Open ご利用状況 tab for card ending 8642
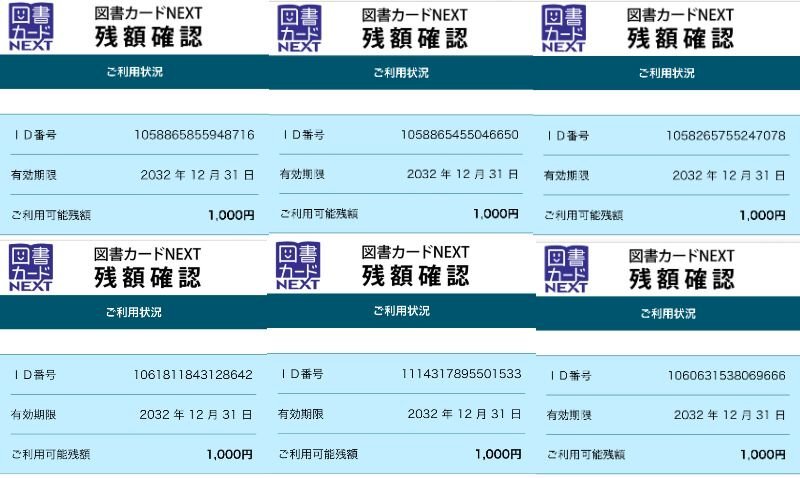The width and height of the screenshot is (800, 478). [x=134, y=312]
